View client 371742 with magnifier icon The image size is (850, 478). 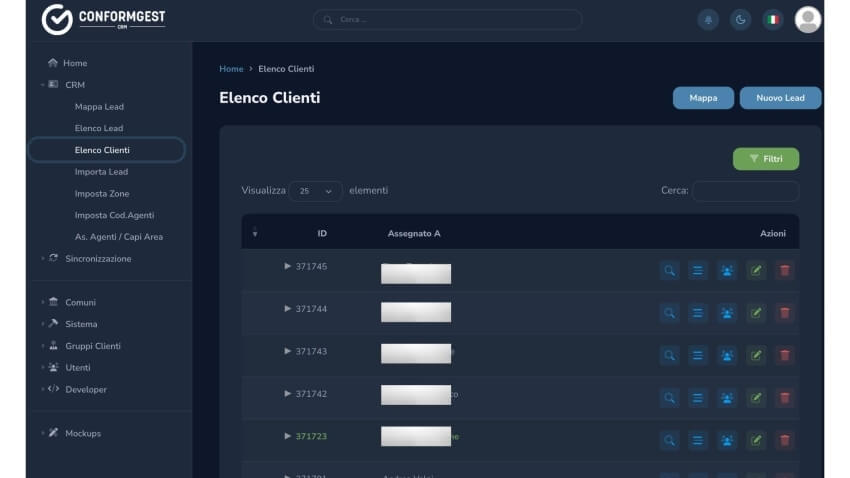(x=669, y=398)
